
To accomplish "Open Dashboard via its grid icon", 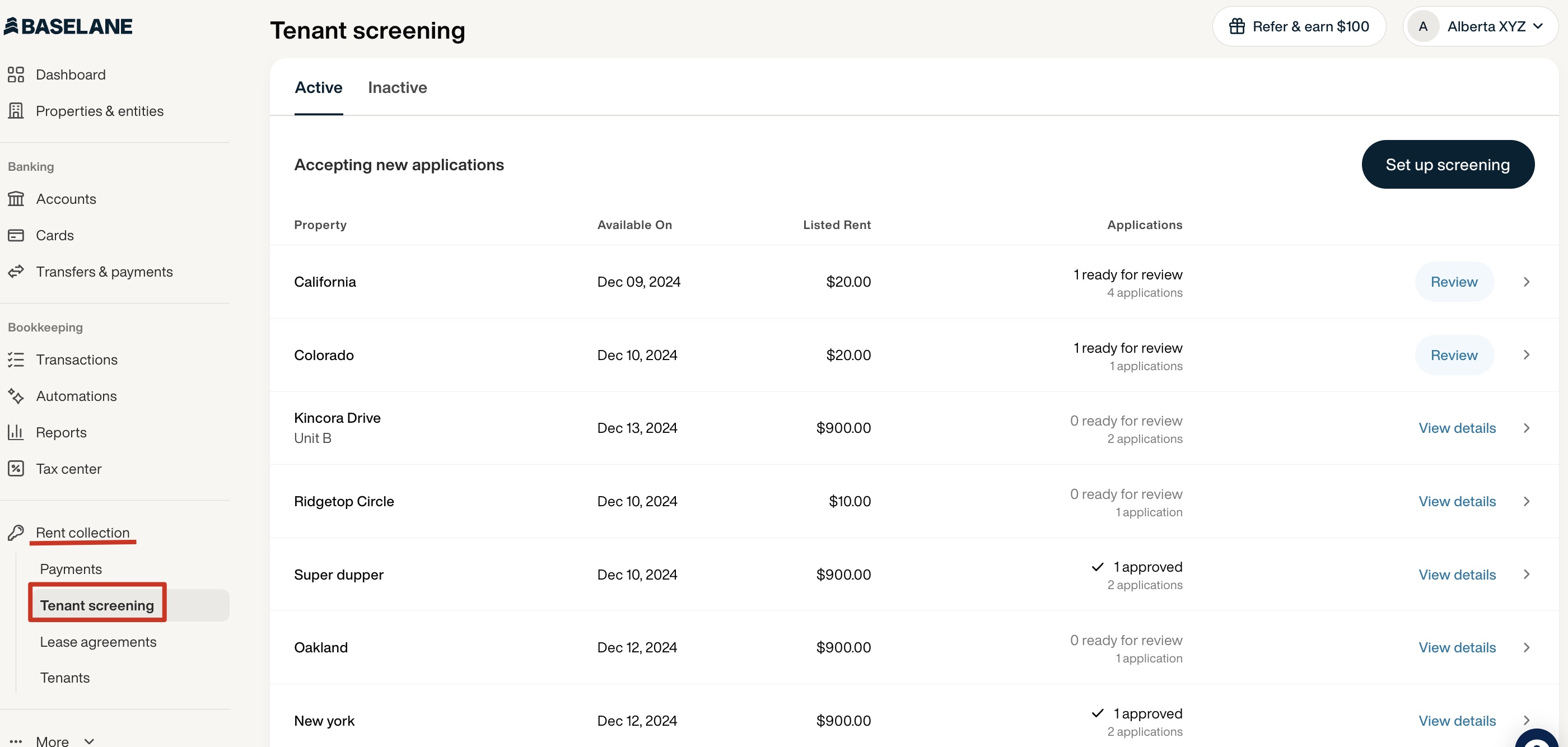I will click(16, 74).
